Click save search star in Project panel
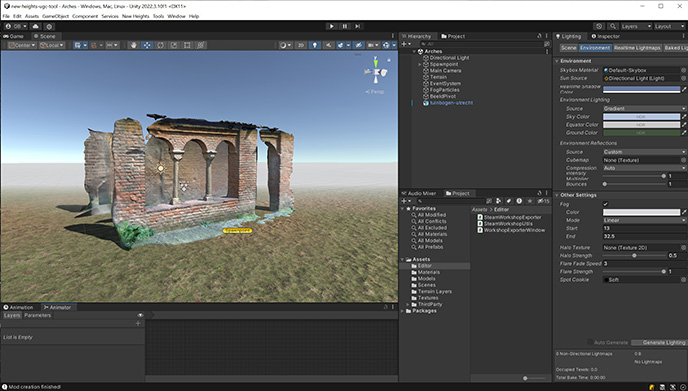688x391 pixels. tap(530, 201)
